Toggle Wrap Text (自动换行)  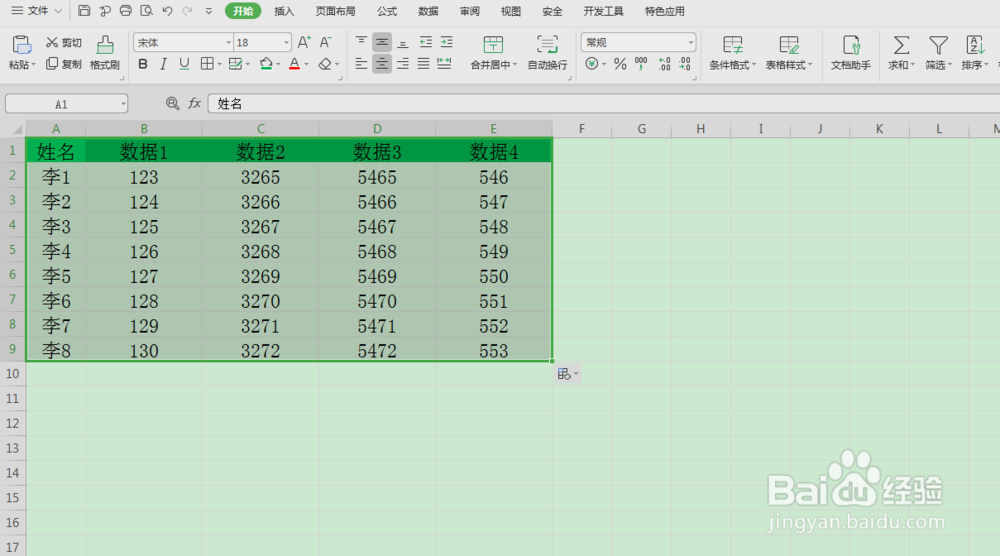(x=547, y=52)
